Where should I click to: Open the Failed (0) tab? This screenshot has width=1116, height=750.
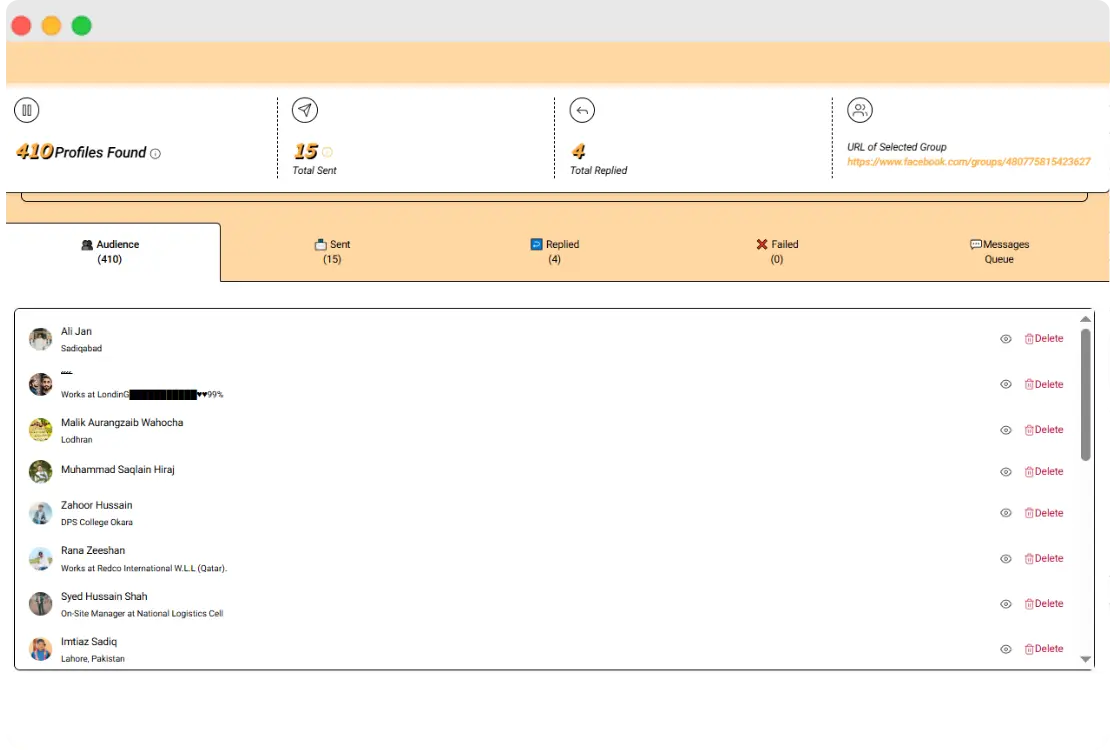pos(777,252)
